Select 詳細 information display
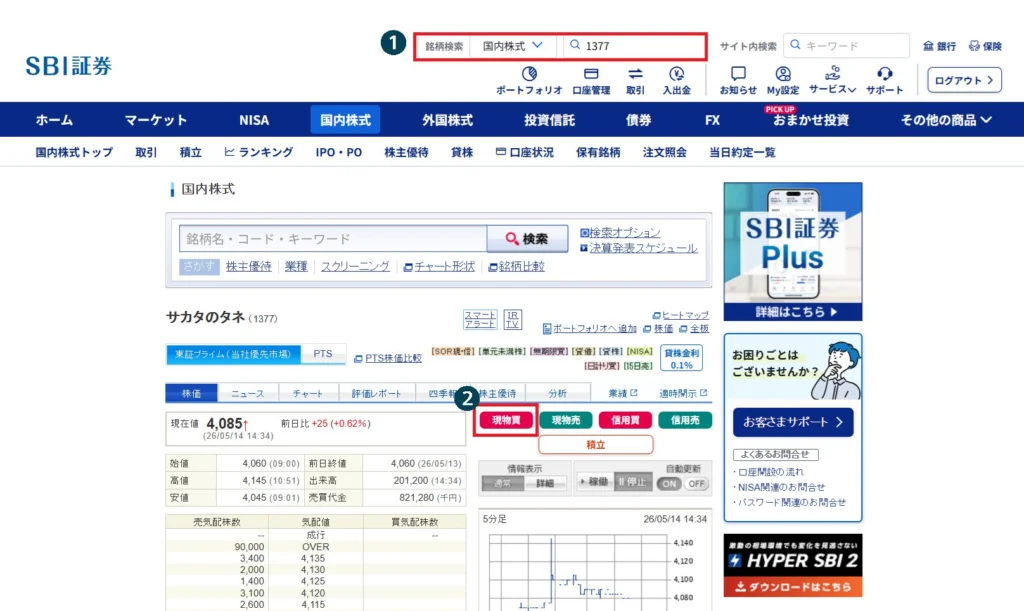 [x=545, y=483]
